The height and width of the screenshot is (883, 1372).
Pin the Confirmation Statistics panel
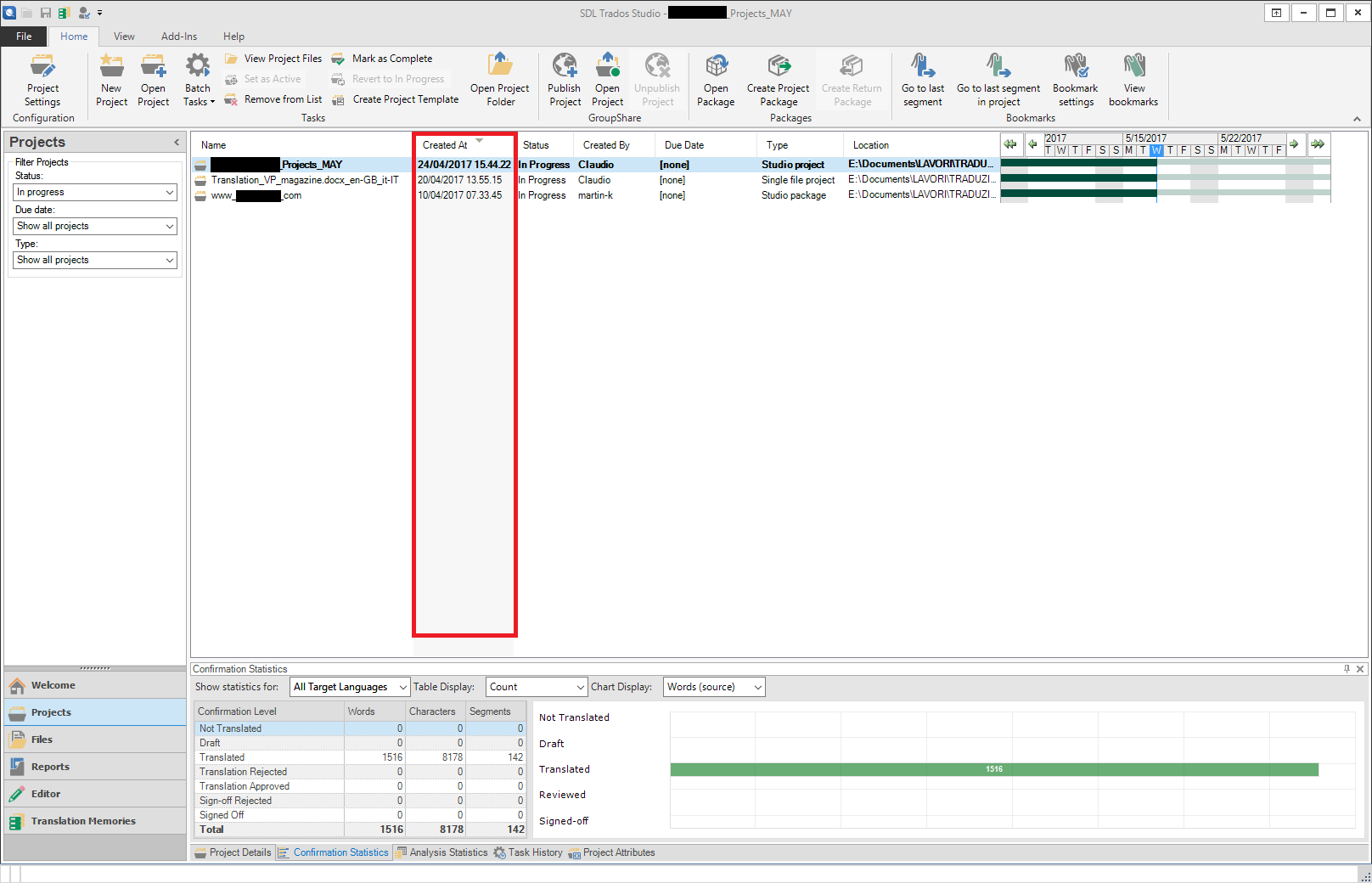1347,669
